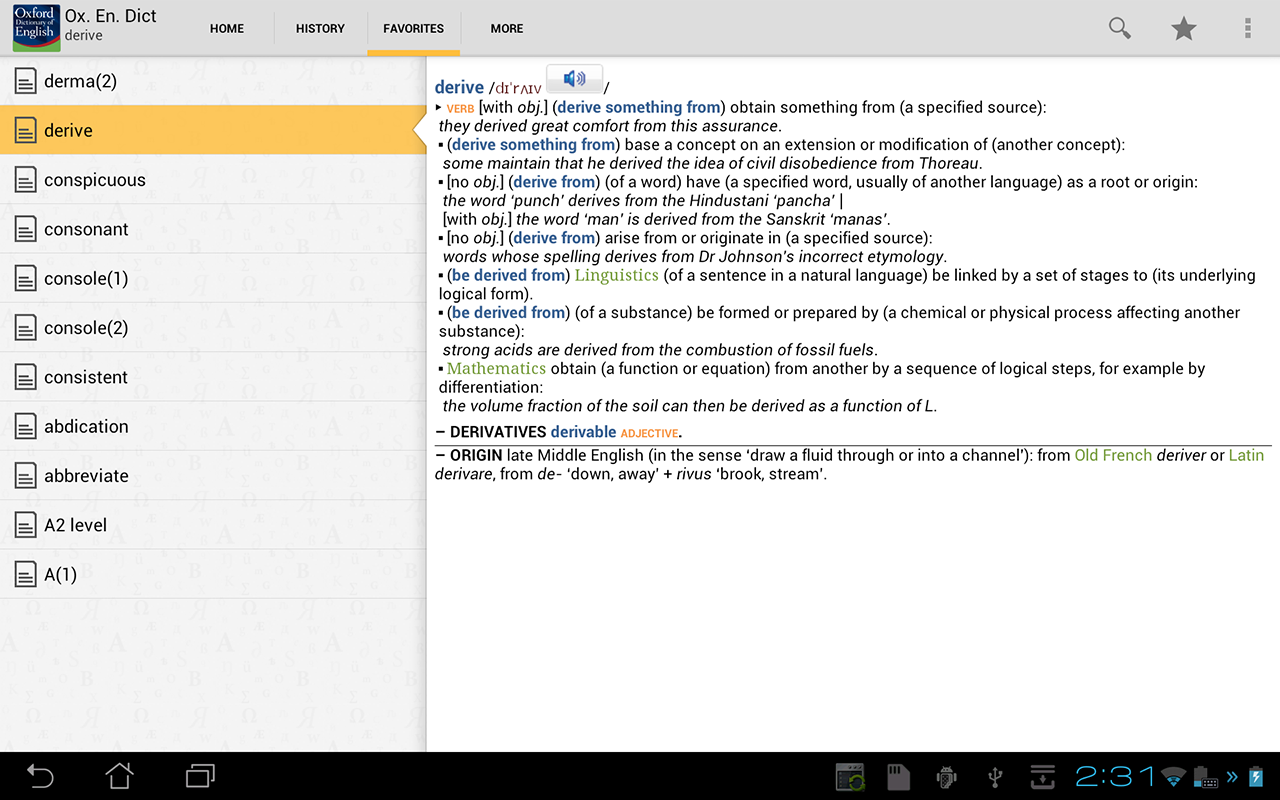Image resolution: width=1280 pixels, height=800 pixels.
Task: Select Mathematics subject label
Action: pyautogui.click(x=496, y=368)
